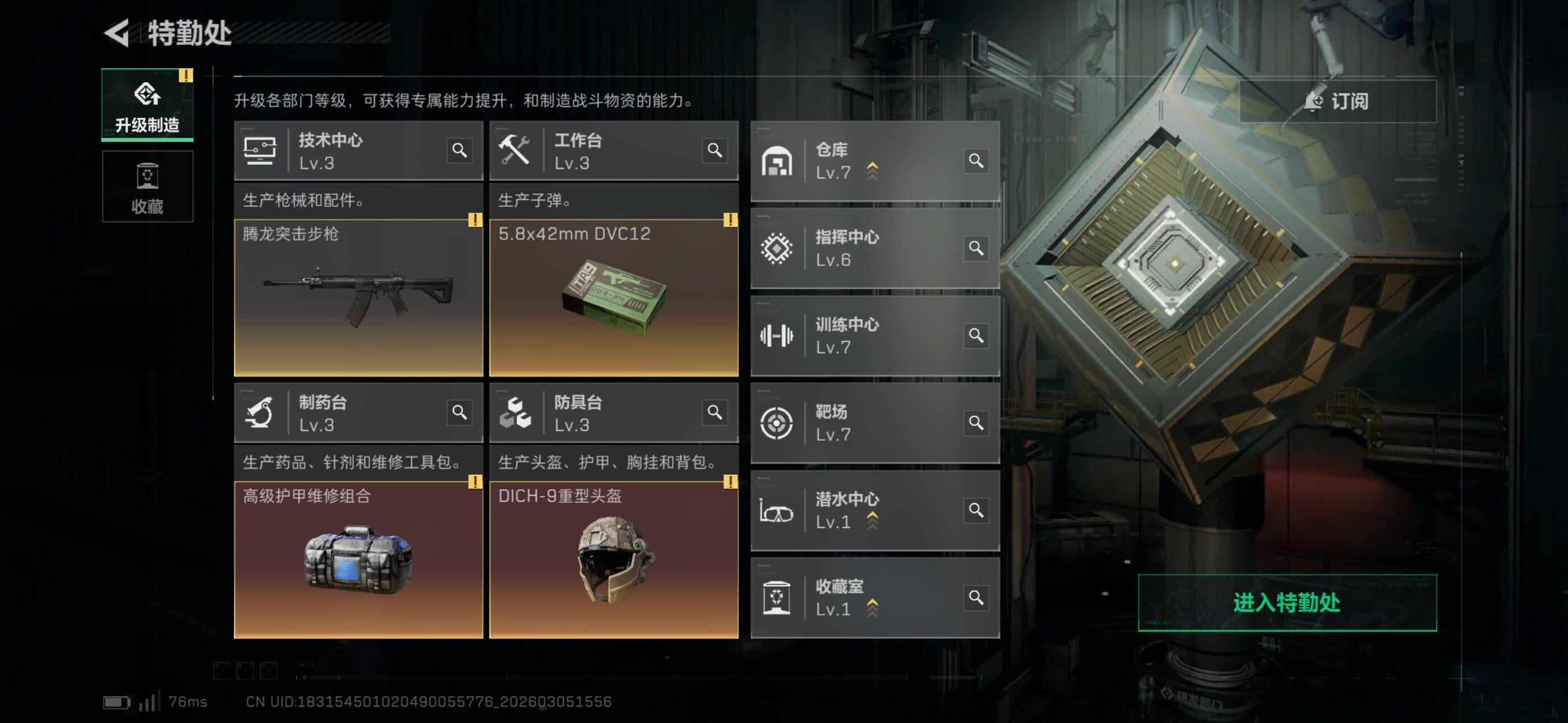Inspect 训练中心 using its search icon
Viewport: 1568px width, 723px height.
(x=976, y=335)
